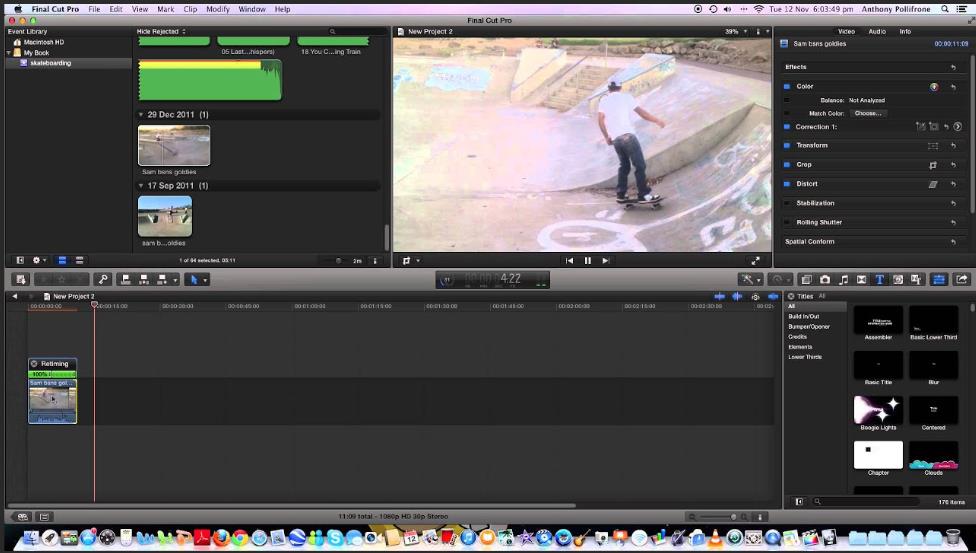Open the Generators Browser icon
The width and height of the screenshot is (976, 553).
point(898,280)
